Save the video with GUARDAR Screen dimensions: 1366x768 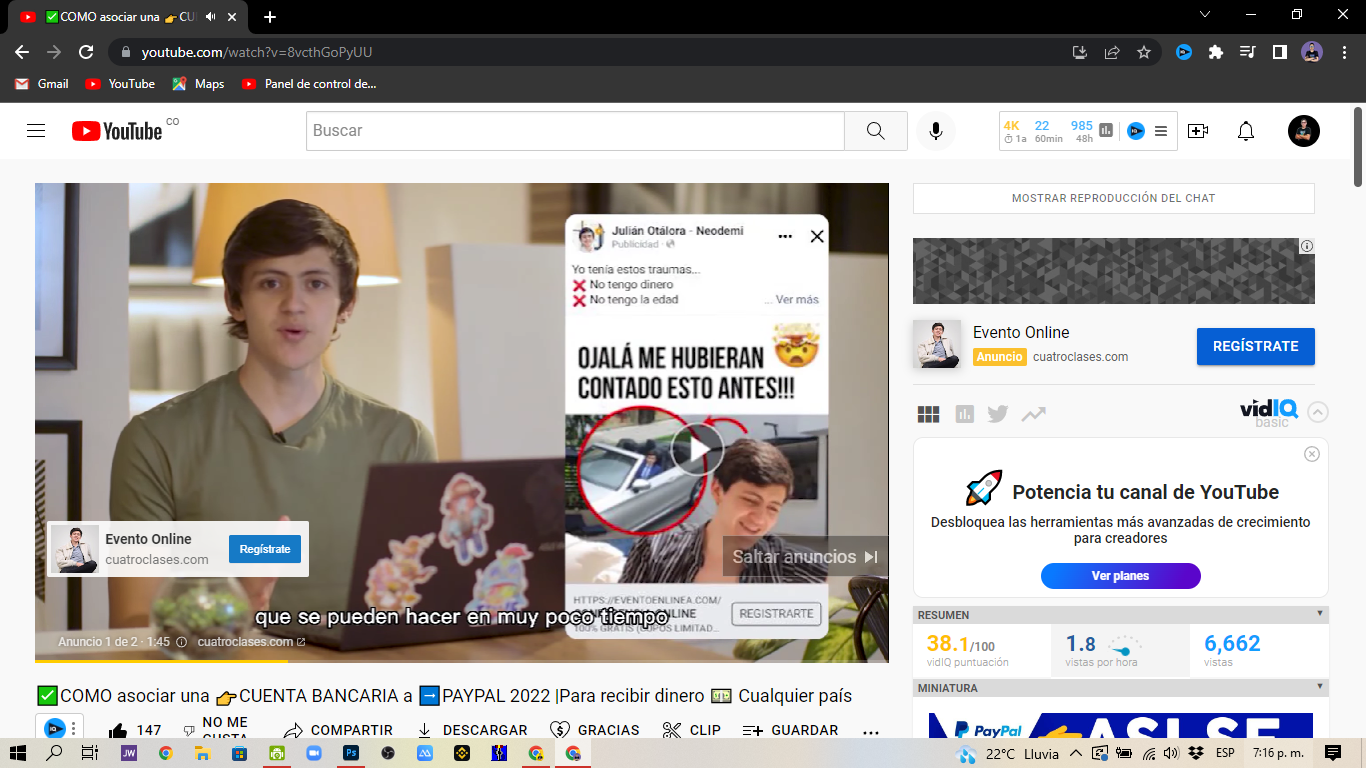(x=790, y=730)
